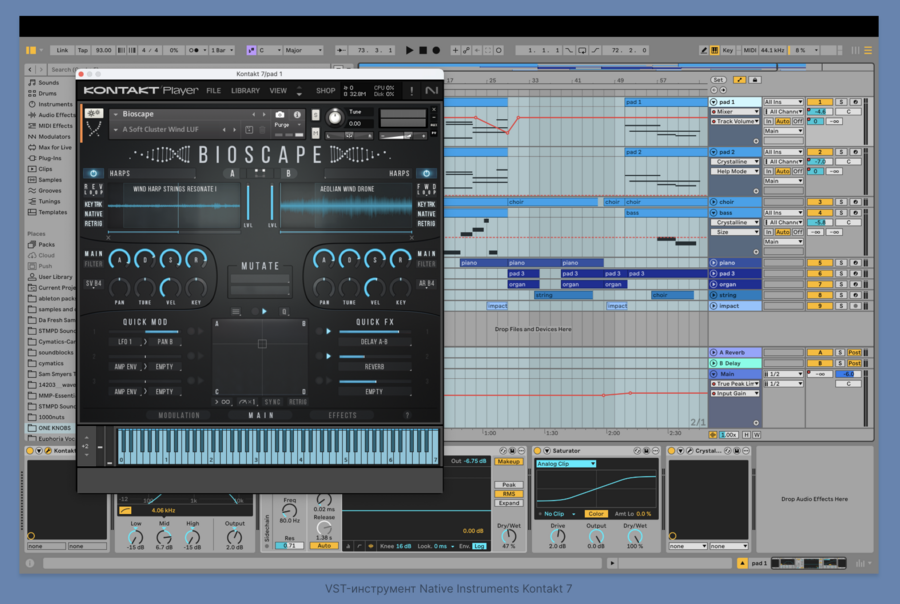Viewport: 900px width, 604px height.
Task: Toggle the left HARPS layer power button
Action: 92,173
